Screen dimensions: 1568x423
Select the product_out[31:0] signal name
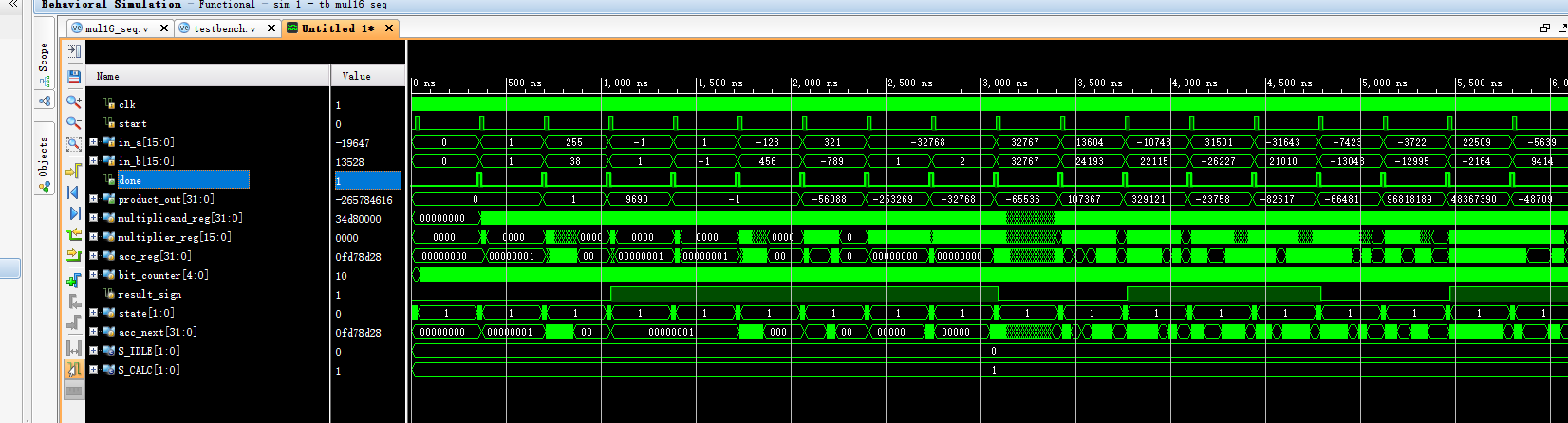pyautogui.click(x=166, y=199)
